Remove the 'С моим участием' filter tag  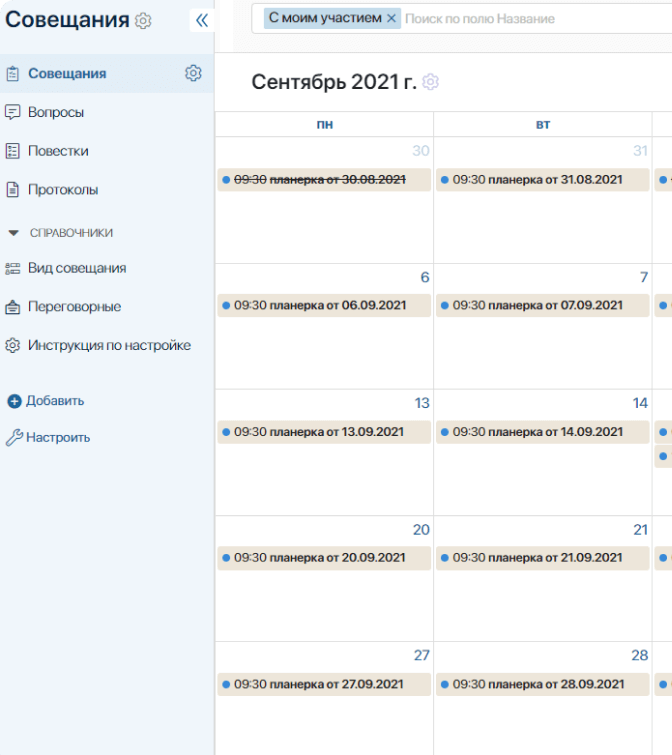click(x=392, y=18)
